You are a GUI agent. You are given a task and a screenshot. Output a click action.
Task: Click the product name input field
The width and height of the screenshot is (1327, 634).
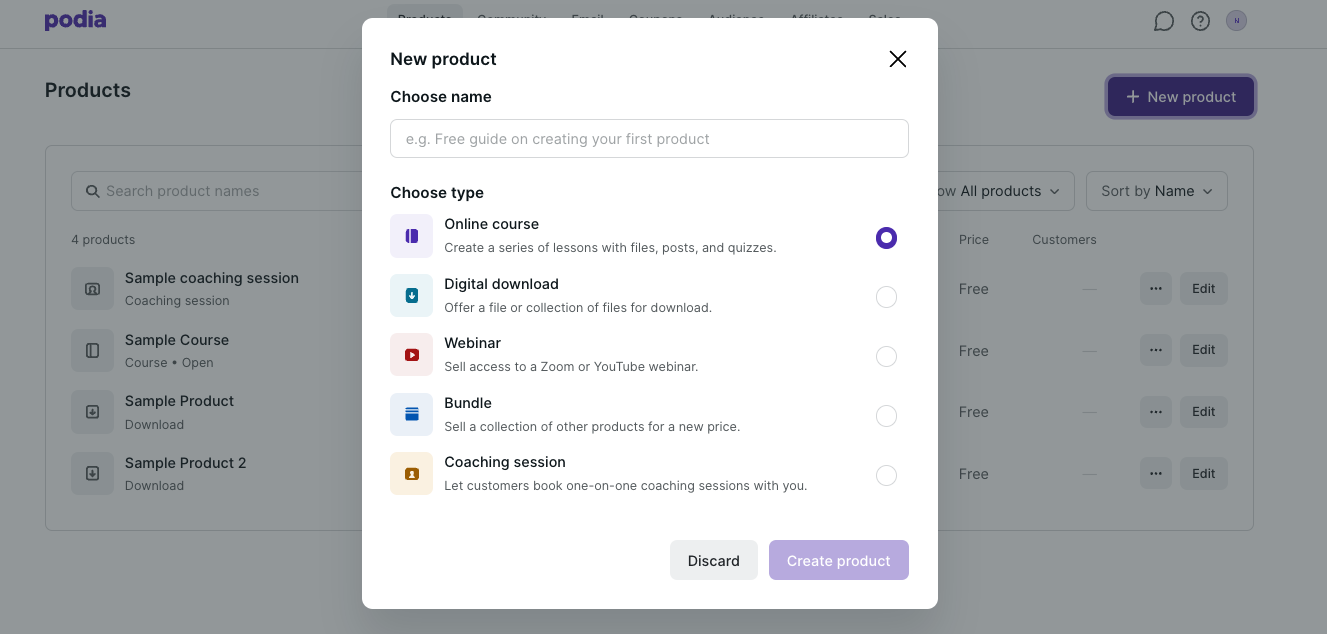(649, 139)
